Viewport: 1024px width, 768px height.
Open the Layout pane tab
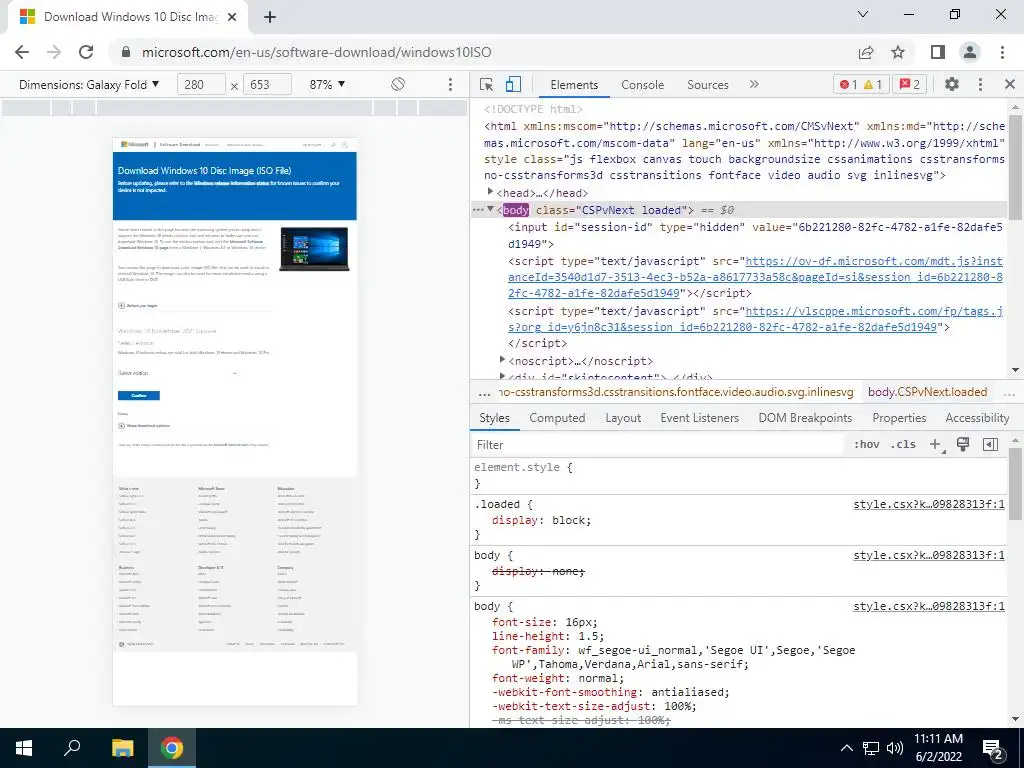[x=623, y=418]
